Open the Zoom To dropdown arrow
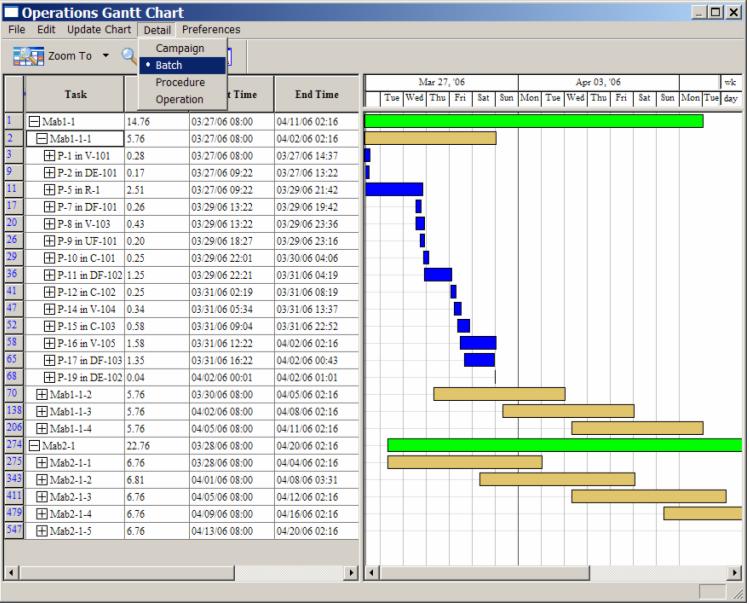This screenshot has height=604, width=749. 106,56
